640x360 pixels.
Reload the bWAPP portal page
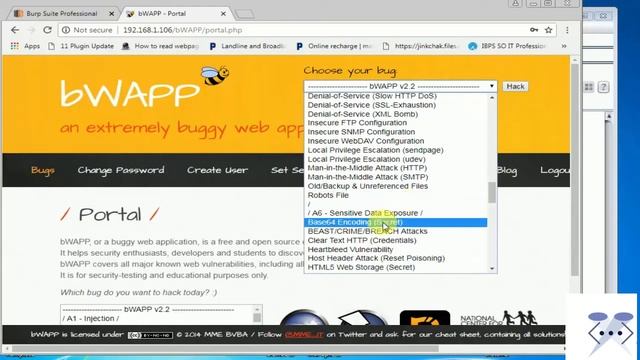coord(47,30)
